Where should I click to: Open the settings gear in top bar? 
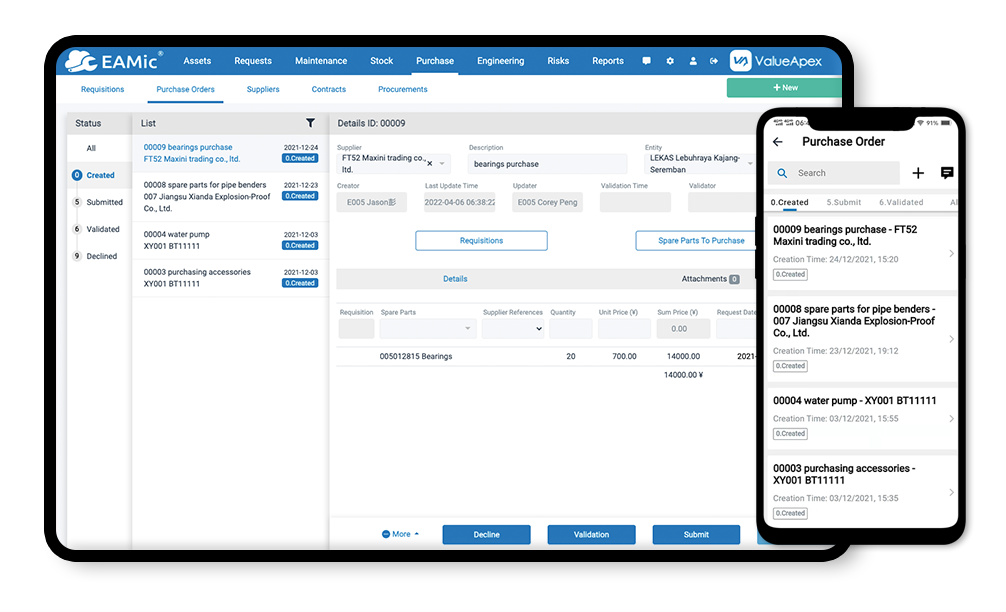(x=668, y=61)
